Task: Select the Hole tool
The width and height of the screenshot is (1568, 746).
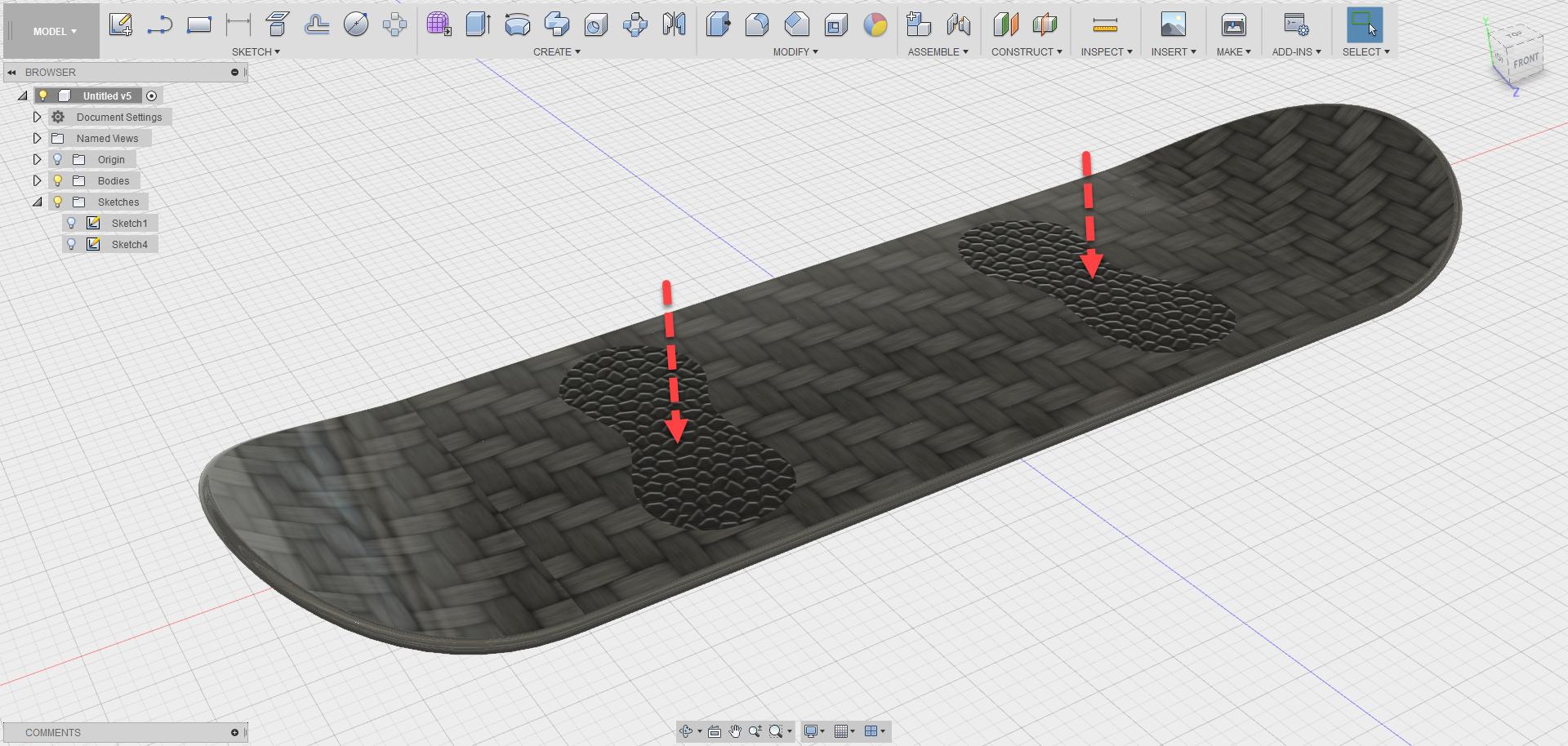Action: coord(596,24)
